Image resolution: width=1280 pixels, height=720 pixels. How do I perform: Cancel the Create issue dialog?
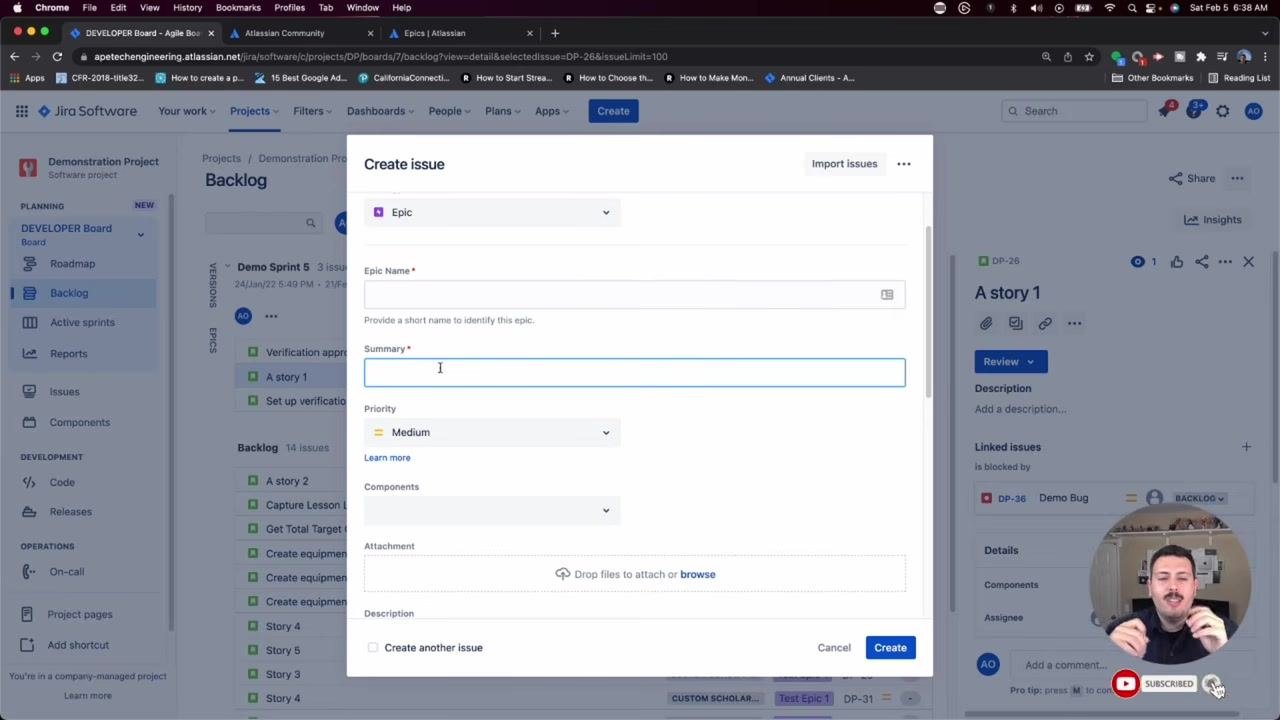(834, 648)
